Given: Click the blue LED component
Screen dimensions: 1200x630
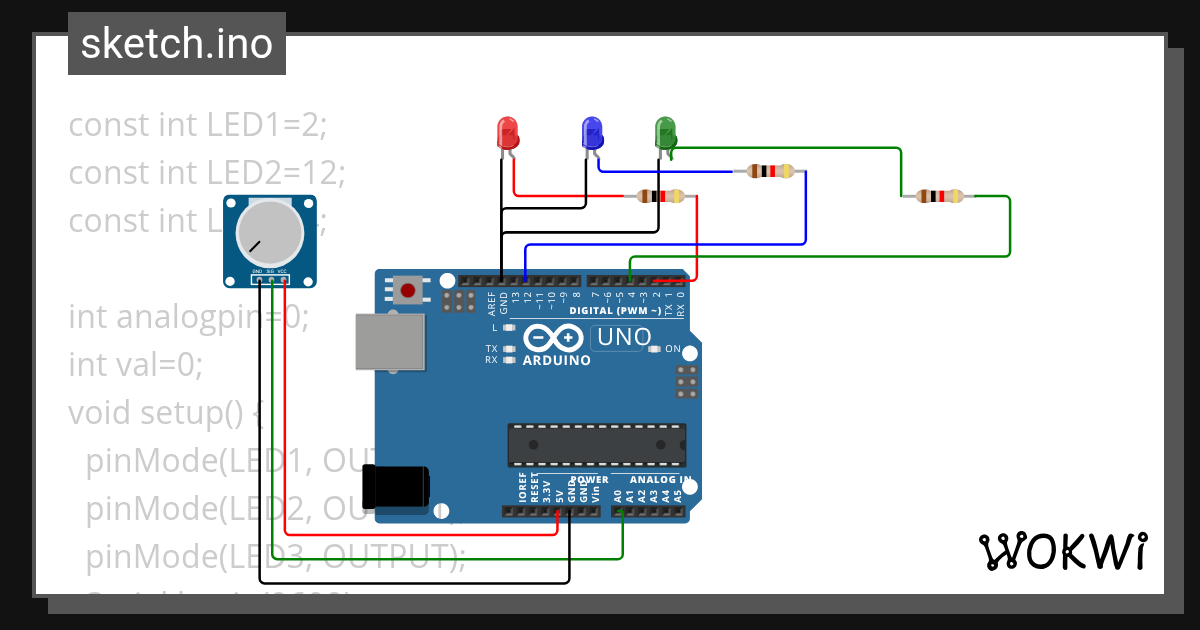Looking at the screenshot, I should (591, 133).
